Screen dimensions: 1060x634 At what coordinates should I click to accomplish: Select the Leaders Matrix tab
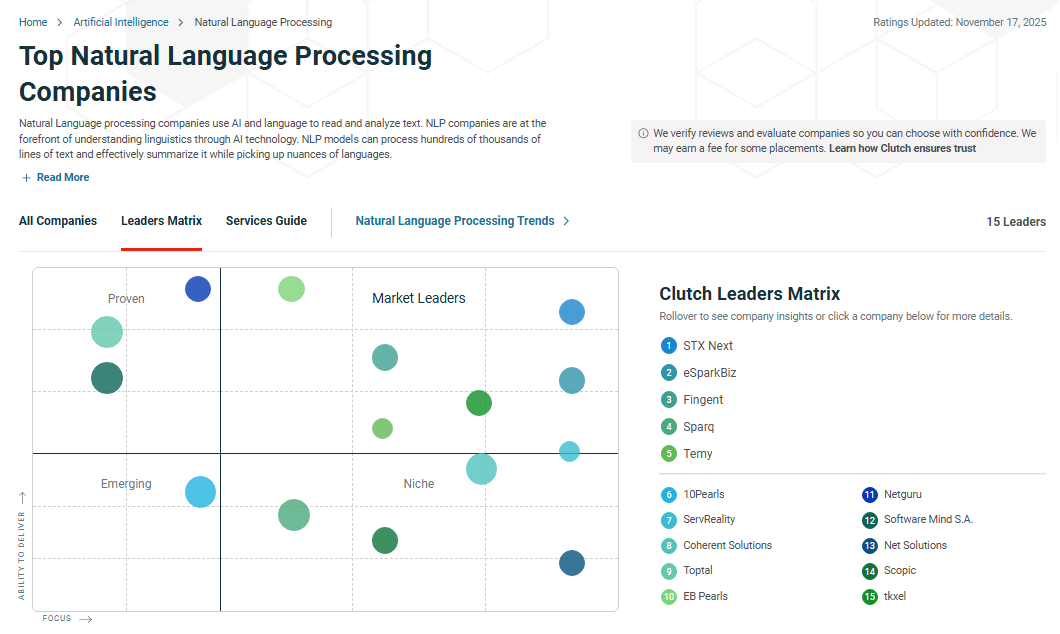pos(161,221)
